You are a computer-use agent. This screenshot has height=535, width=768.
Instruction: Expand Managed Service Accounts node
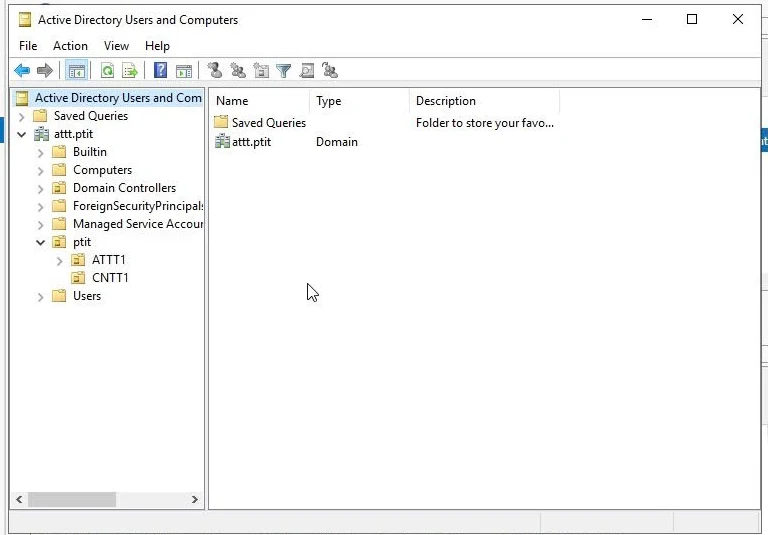41,225
